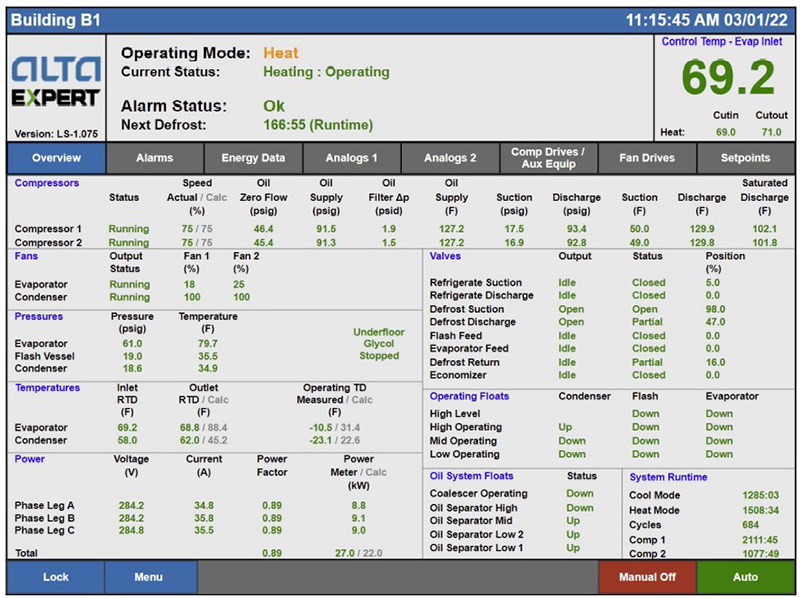
Task: Click the Heat Cutin value 69.0
Action: 726,132
